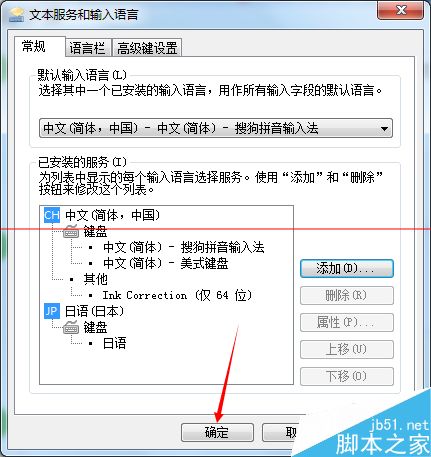Click the dialog title bar icon
This screenshot has height=457, width=431.
point(16,15)
